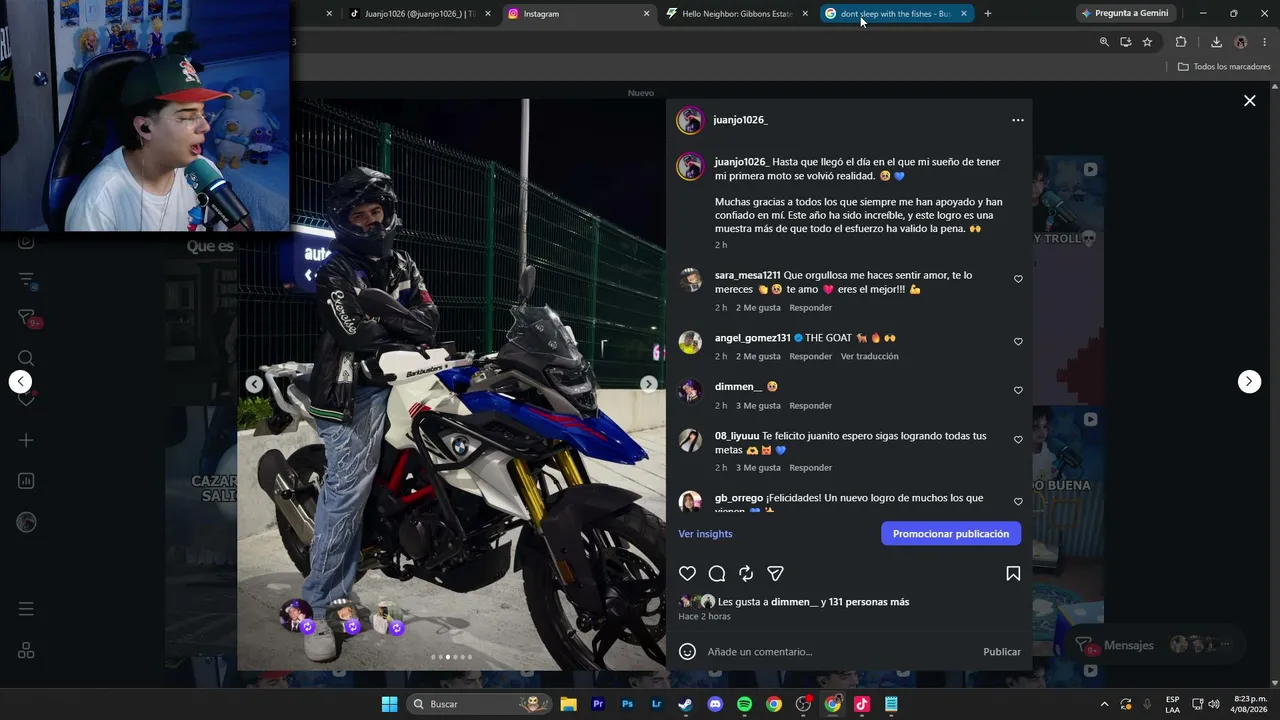Screen dimensions: 1280x720
Task: View '131 personas más' who liked the post
Action: click(x=869, y=602)
